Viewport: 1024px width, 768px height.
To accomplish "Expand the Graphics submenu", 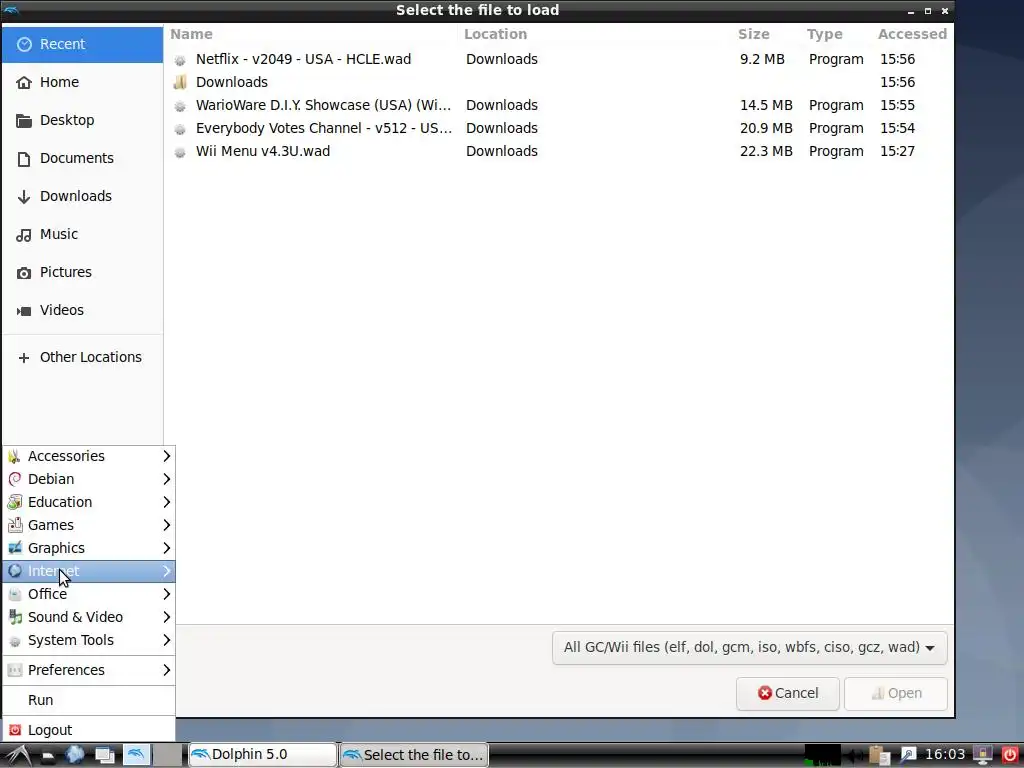I will [89, 548].
